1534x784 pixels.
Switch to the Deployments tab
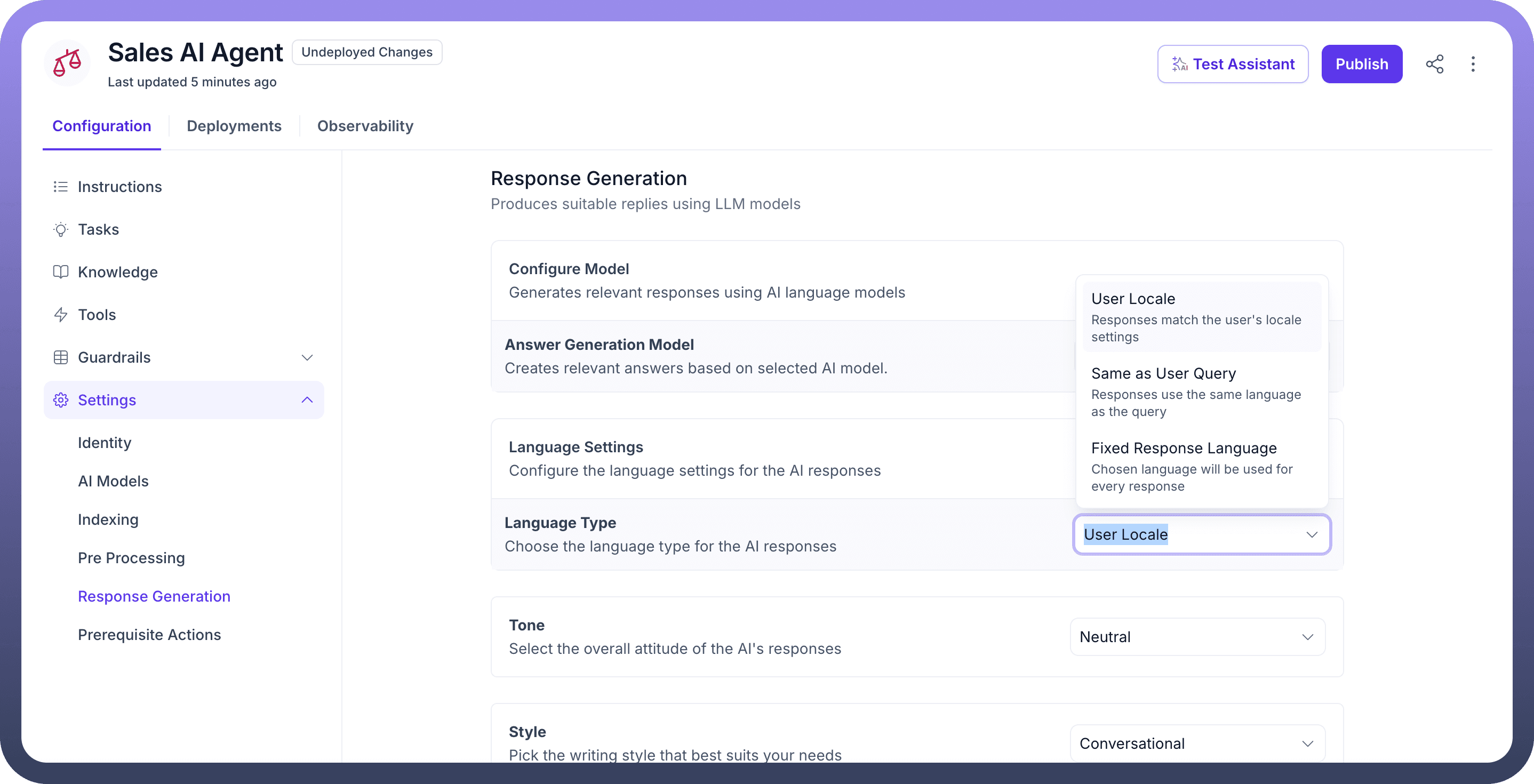234,126
